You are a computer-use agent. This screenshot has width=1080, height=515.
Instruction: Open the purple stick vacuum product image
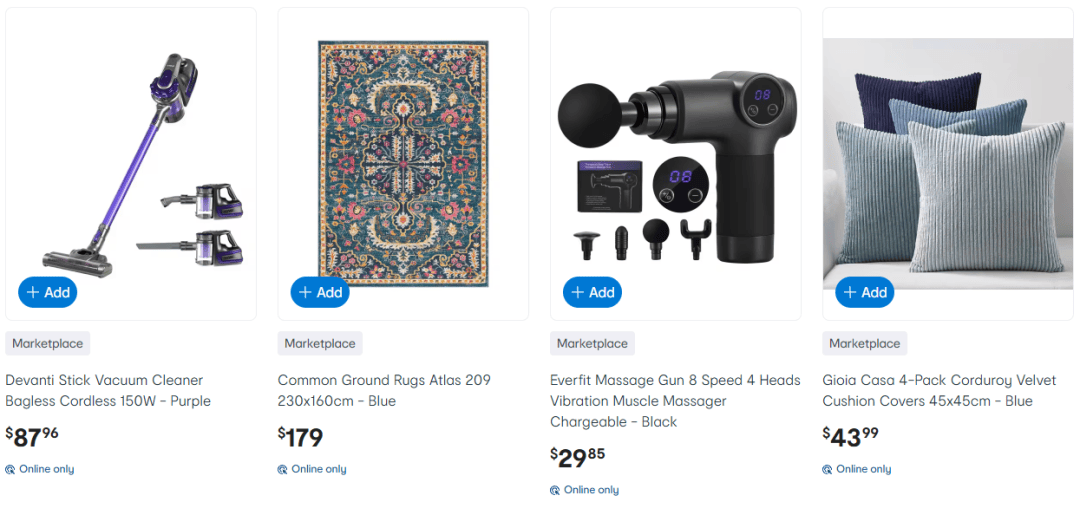pyautogui.click(x=130, y=160)
